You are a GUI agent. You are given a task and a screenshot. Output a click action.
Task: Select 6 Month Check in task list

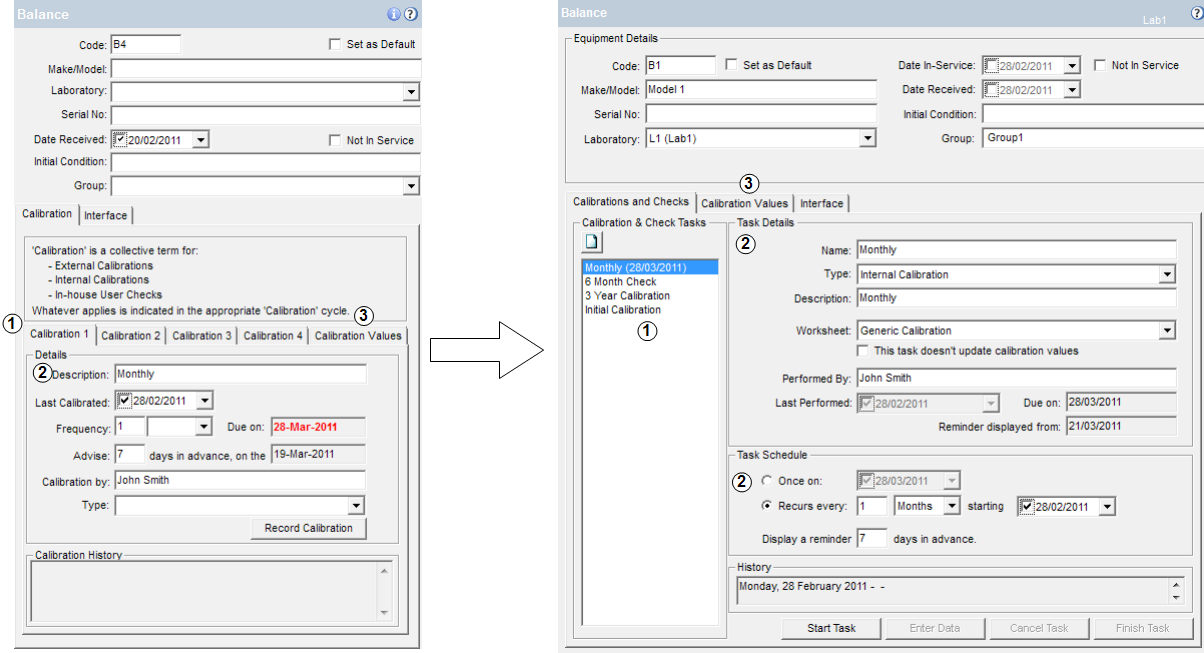point(620,282)
